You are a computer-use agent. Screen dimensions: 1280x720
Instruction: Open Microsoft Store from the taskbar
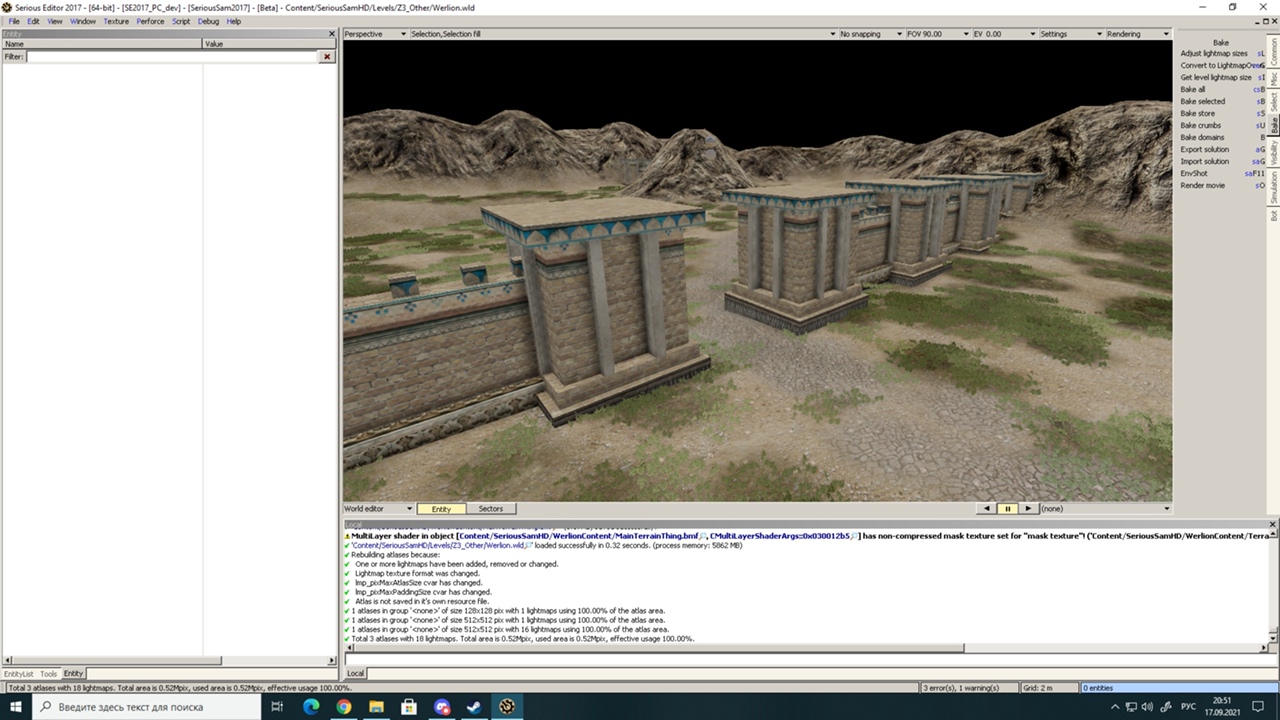point(410,707)
